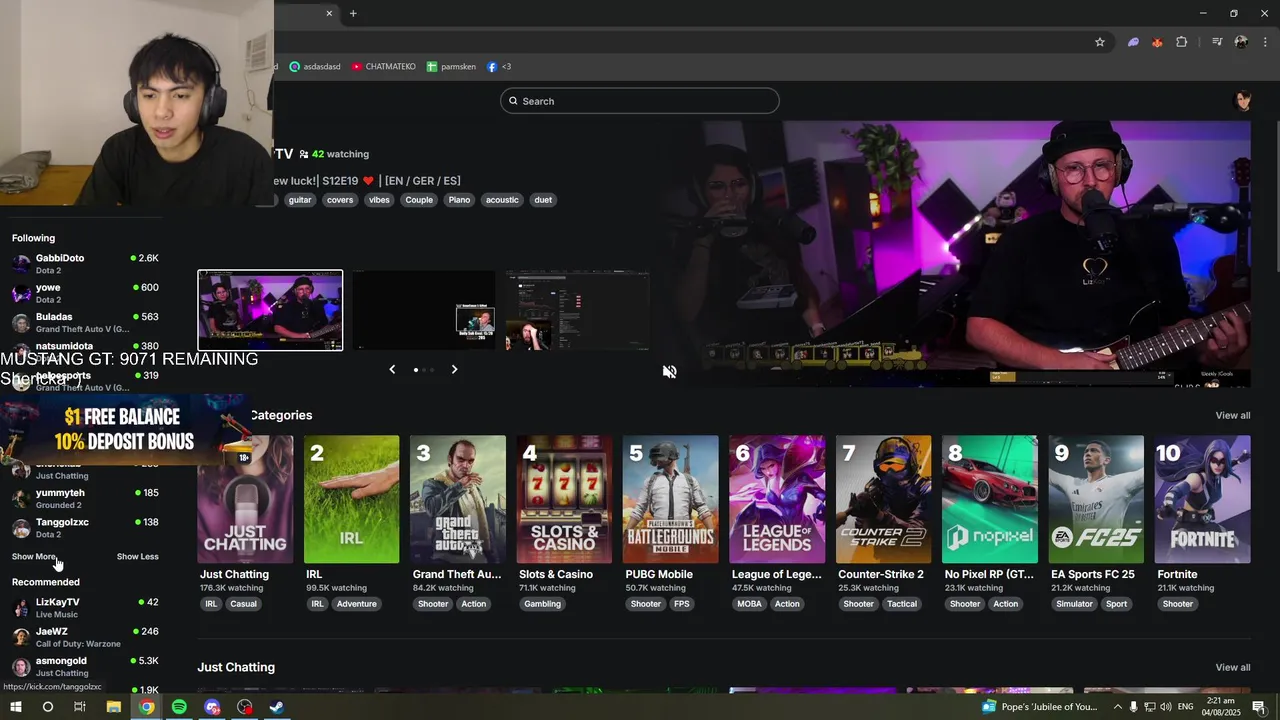Click Tactical tag under Counter-Strike 2
The height and width of the screenshot is (720, 1280).
902,604
